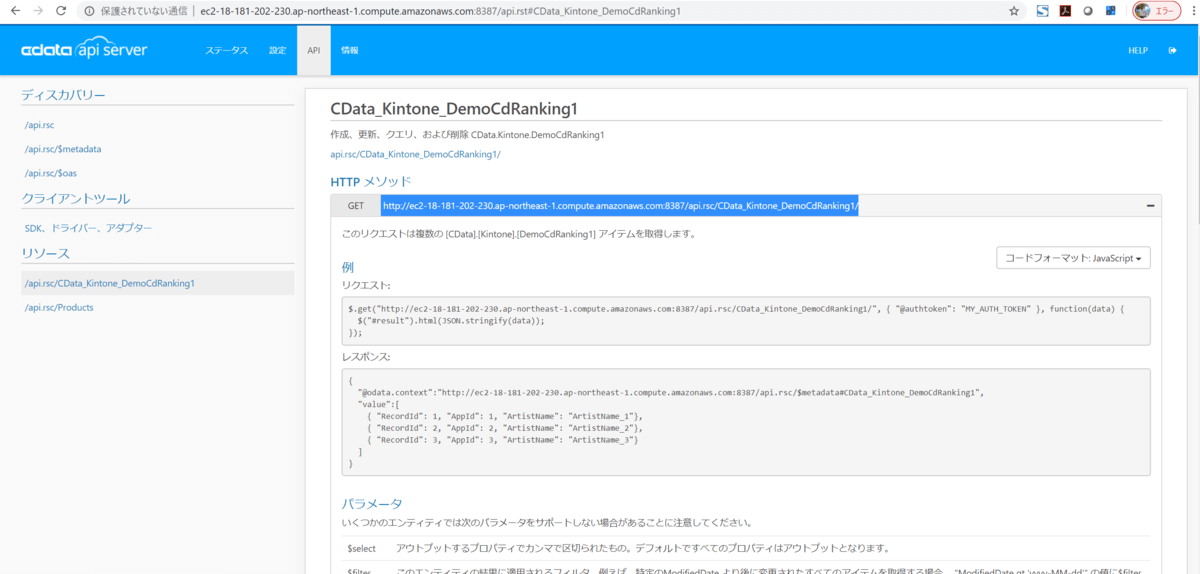Open the Chrome three-dot menu
Screen dimensions: 1200x574
click(1188, 11)
